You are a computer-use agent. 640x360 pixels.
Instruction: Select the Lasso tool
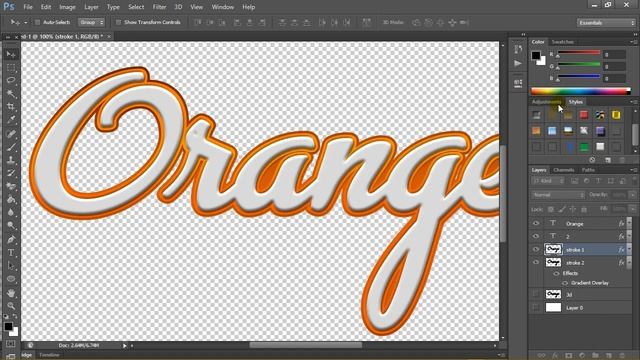click(x=11, y=80)
